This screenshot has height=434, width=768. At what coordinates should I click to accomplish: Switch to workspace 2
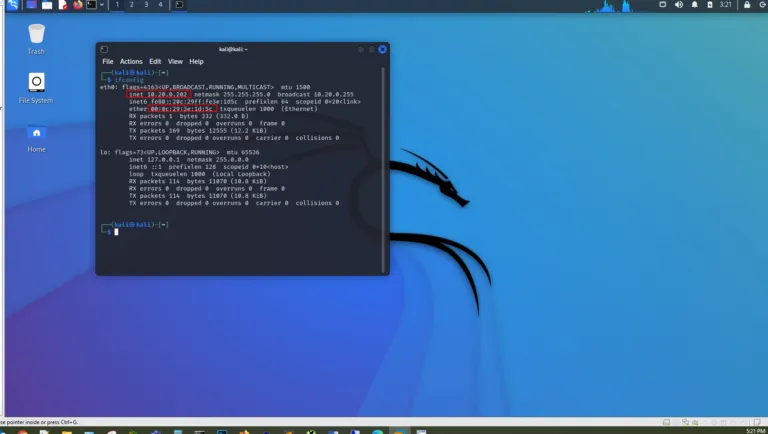coord(131,5)
